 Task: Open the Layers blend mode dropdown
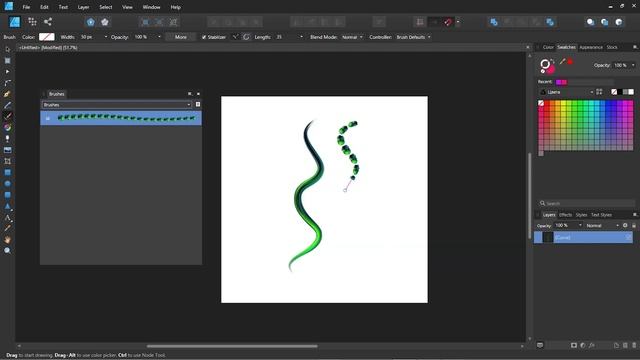point(602,225)
